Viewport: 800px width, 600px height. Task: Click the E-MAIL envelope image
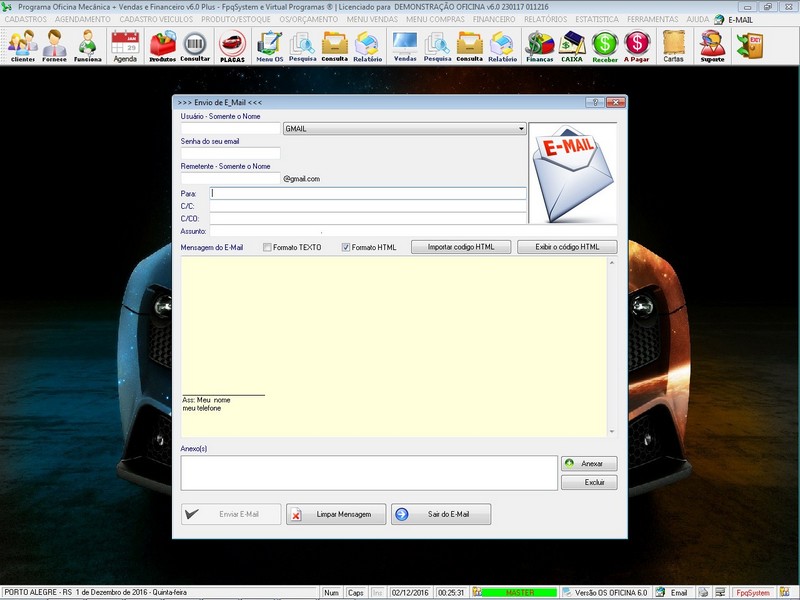pos(573,172)
